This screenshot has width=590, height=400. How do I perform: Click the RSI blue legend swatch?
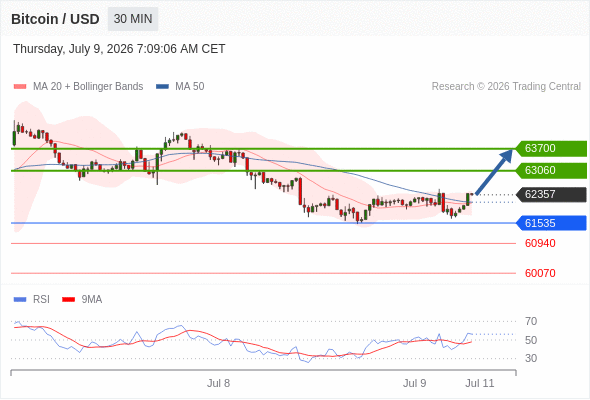[20, 300]
